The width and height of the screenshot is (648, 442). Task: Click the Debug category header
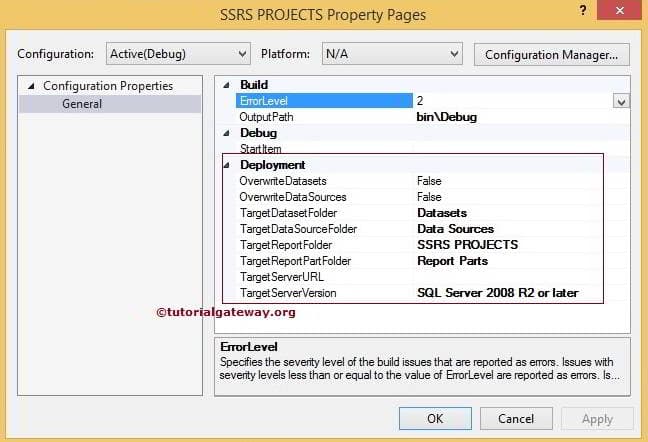(259, 133)
